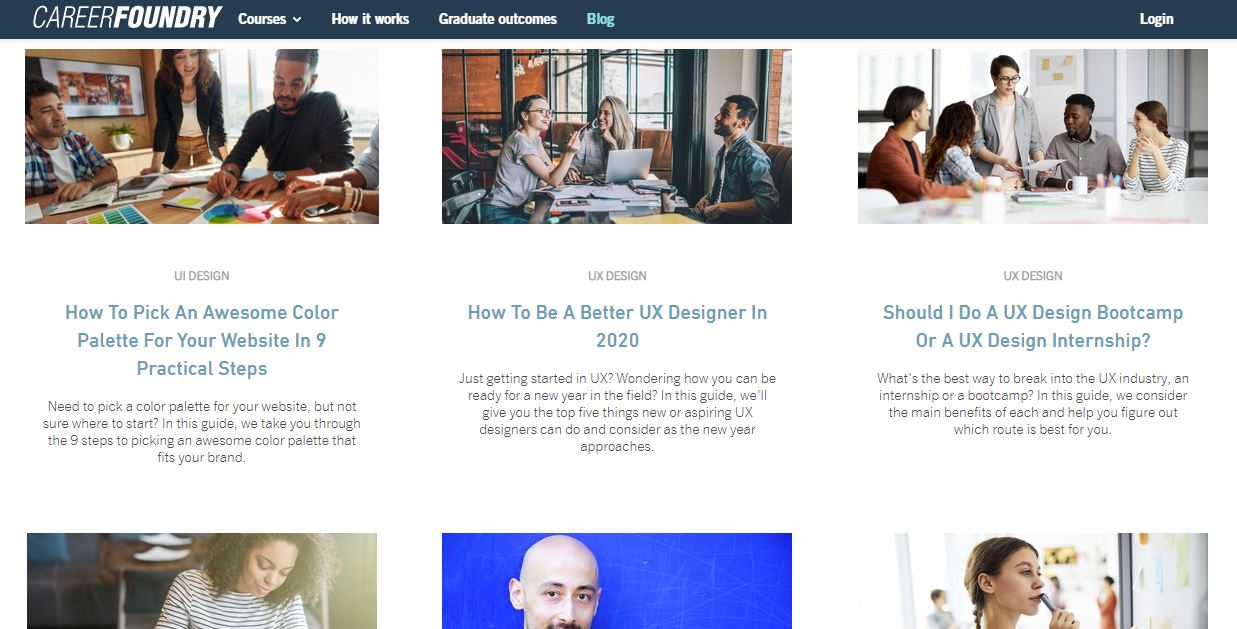Expand the Courses dropdown chevron
The width and height of the screenshot is (1237, 629).
pos(297,19)
